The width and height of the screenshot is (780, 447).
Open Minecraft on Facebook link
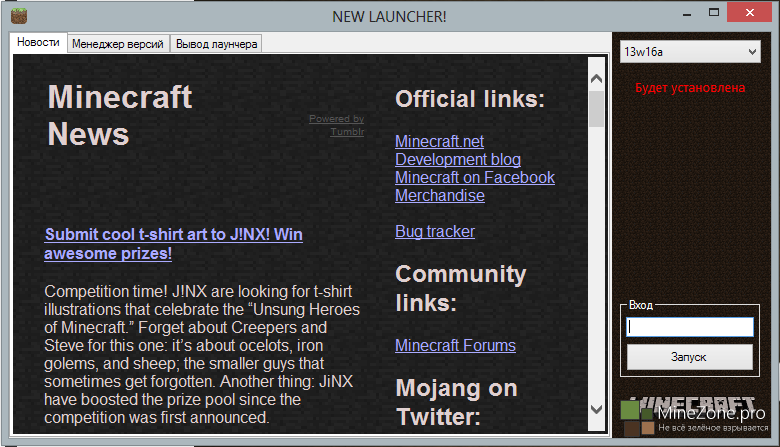(474, 178)
